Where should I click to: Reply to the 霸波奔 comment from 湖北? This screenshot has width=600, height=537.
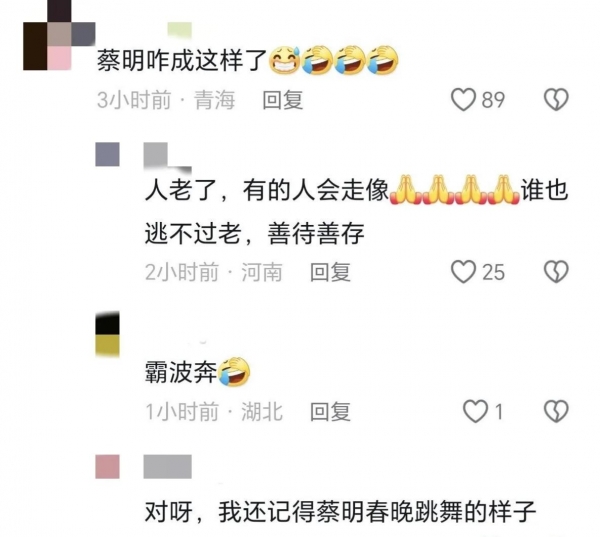pyautogui.click(x=330, y=412)
